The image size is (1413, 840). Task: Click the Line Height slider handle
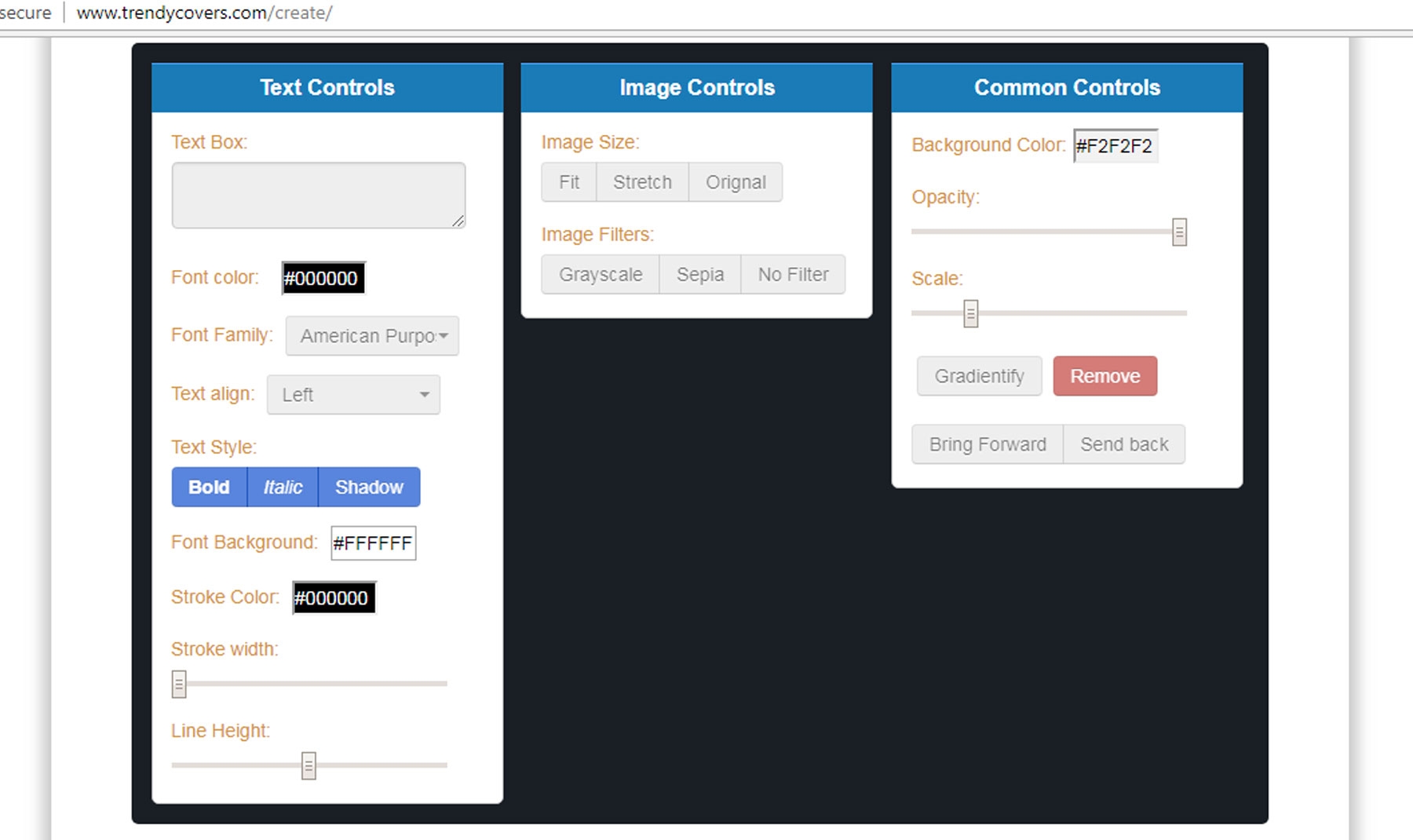[x=309, y=765]
